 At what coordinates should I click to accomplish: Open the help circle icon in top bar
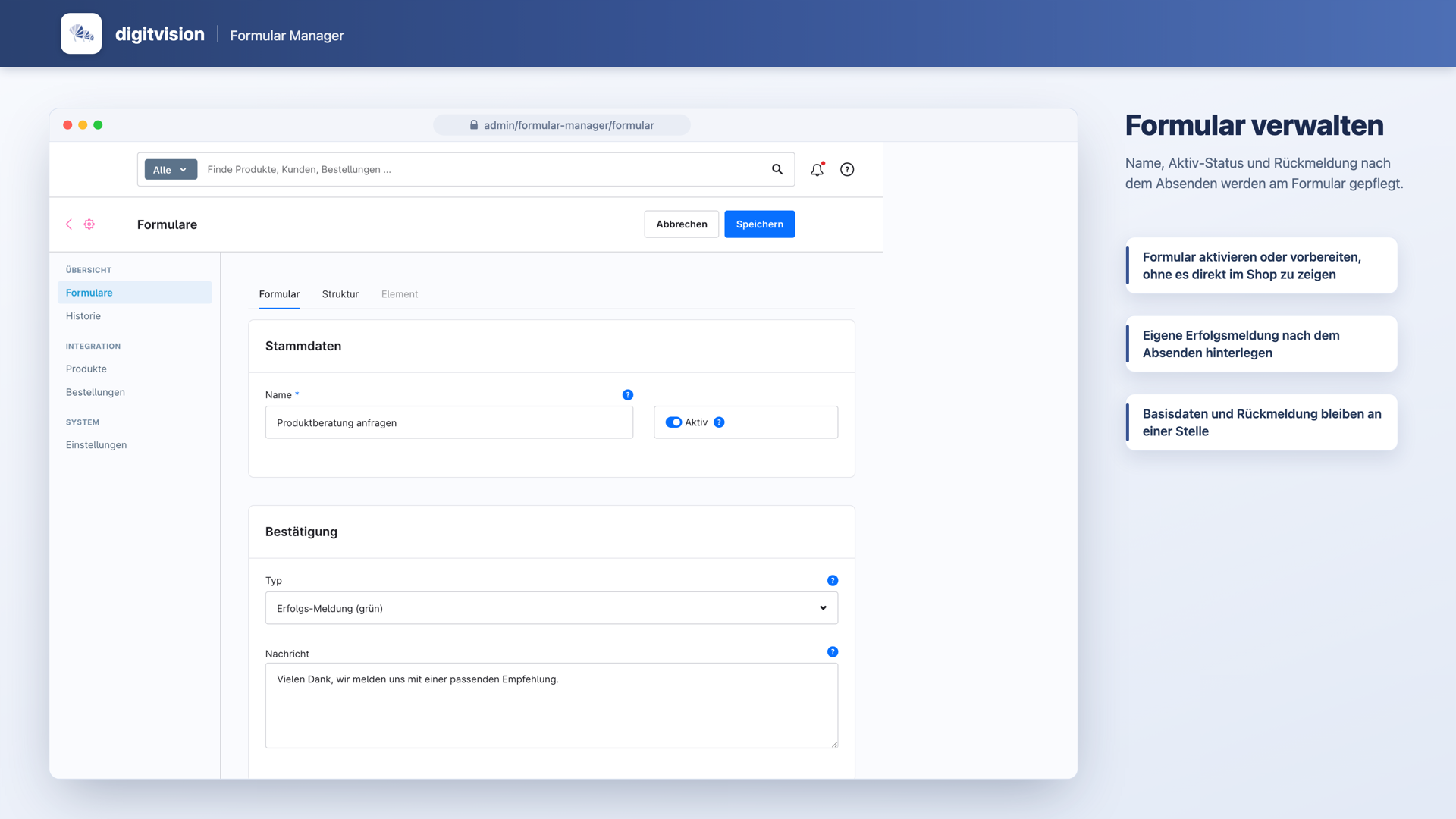tap(847, 169)
